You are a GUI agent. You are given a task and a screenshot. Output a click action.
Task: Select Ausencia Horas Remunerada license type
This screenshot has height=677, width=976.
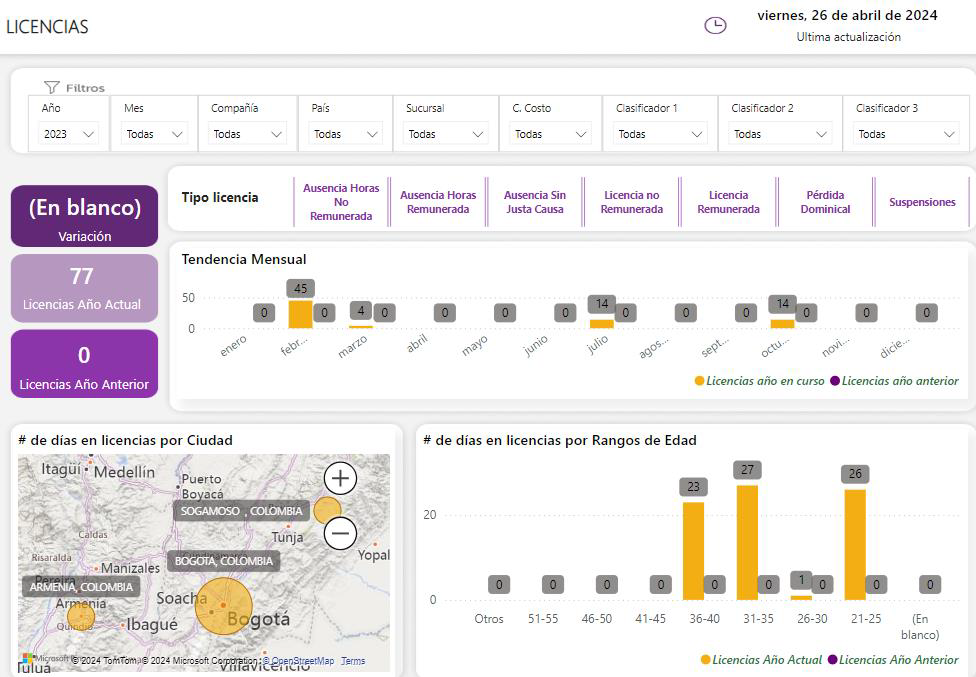[x=438, y=202]
